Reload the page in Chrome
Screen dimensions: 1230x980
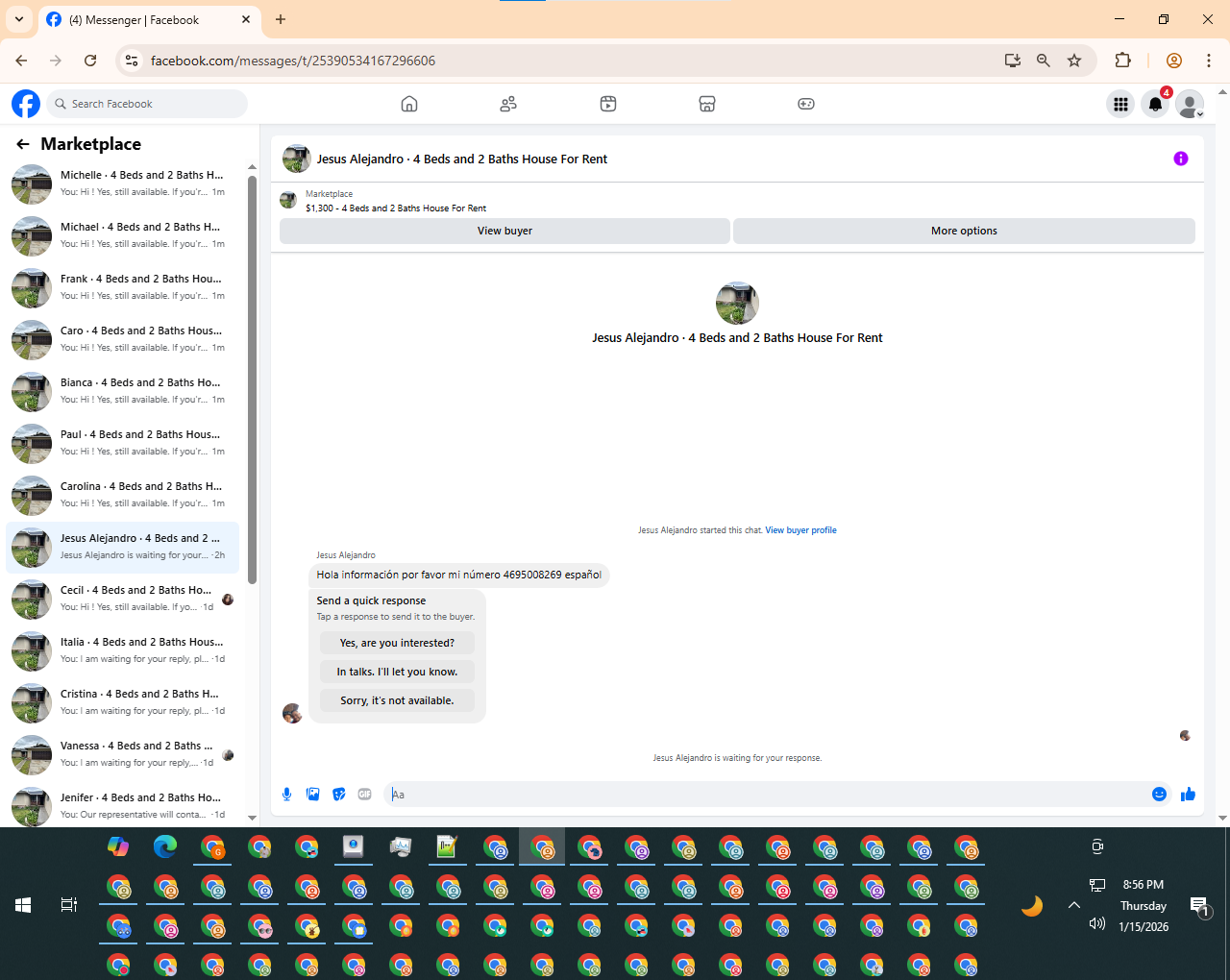90,61
